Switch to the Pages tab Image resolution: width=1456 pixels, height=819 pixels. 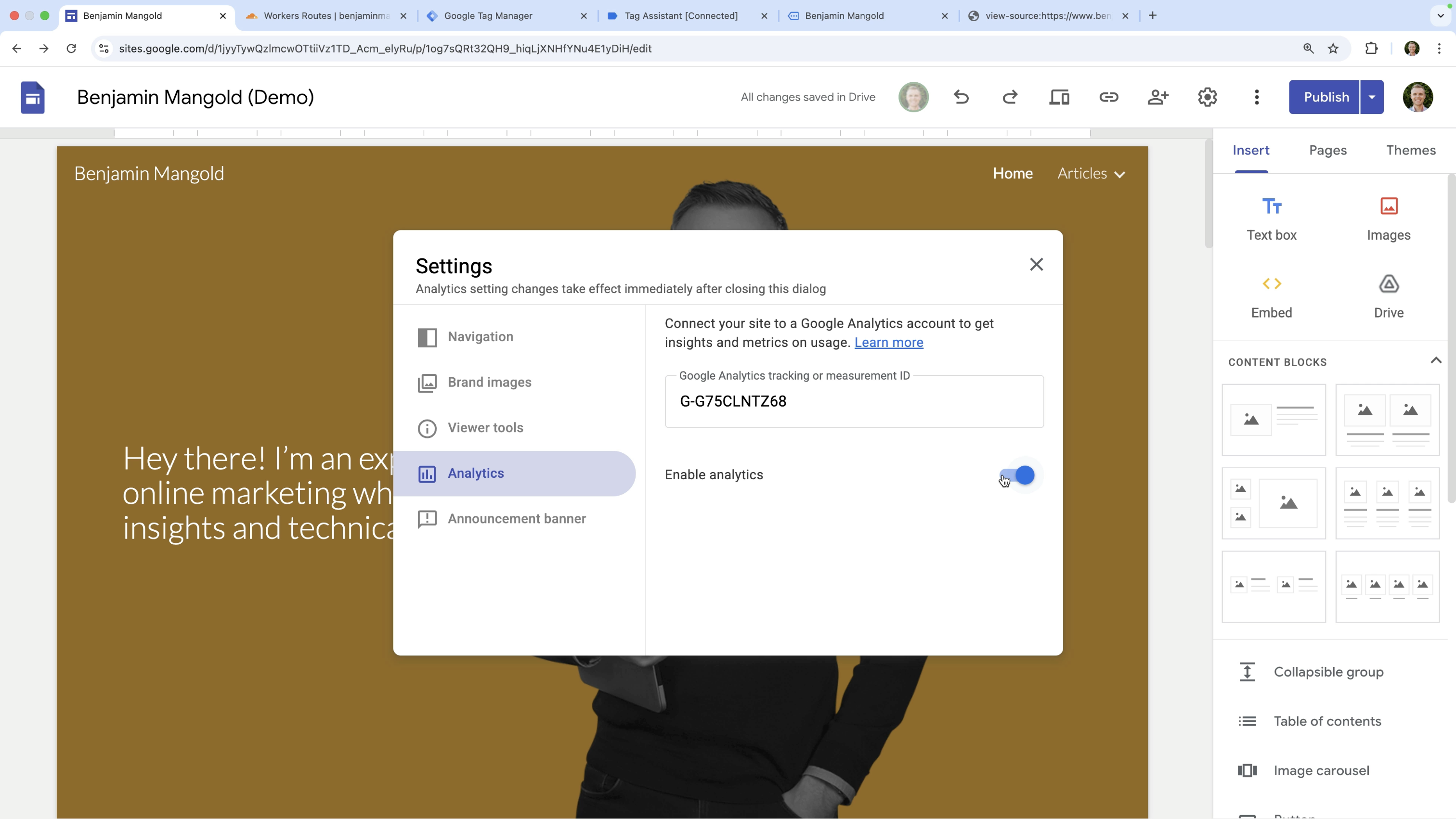1328,150
